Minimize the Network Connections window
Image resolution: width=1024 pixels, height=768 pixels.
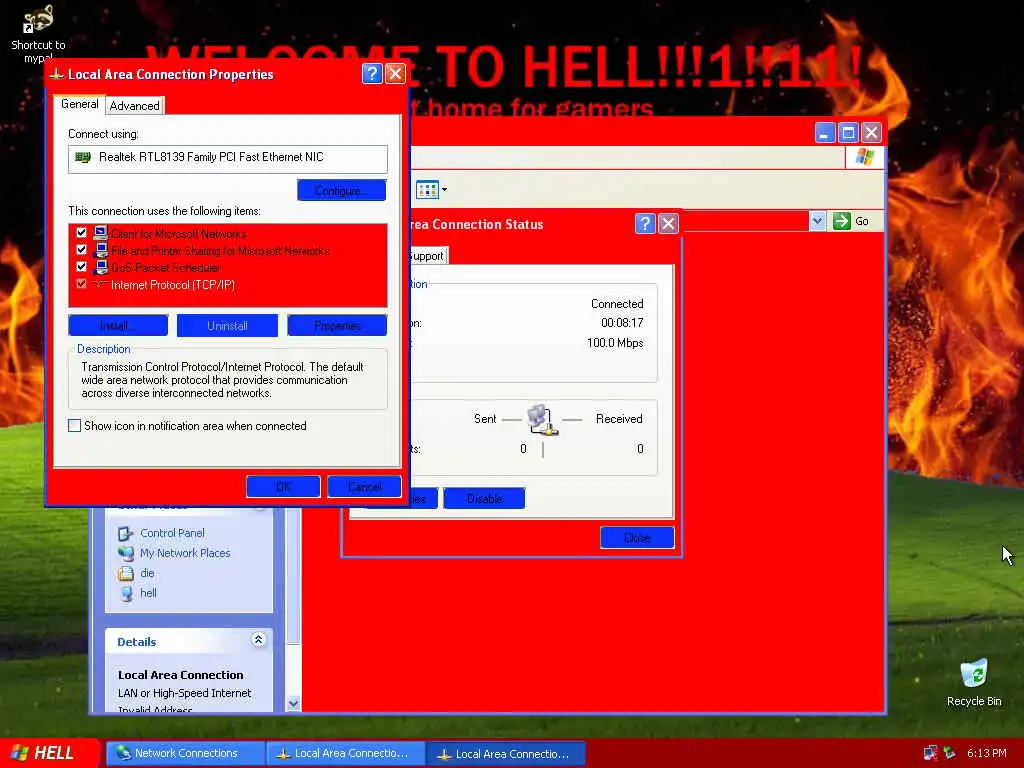point(825,133)
